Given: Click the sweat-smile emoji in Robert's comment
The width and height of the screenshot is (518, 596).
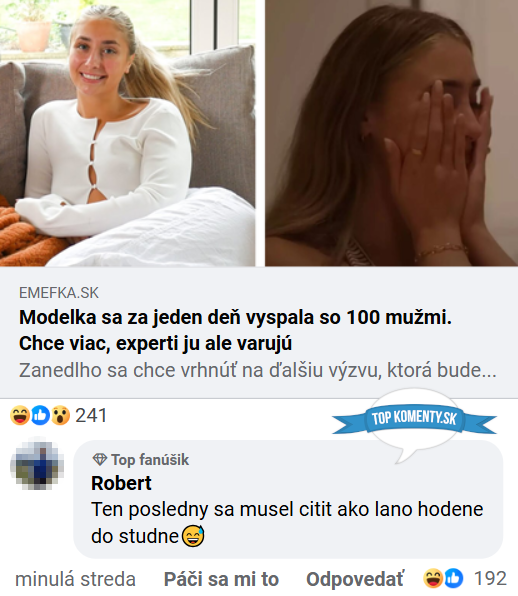Looking at the screenshot, I should 193,536.
